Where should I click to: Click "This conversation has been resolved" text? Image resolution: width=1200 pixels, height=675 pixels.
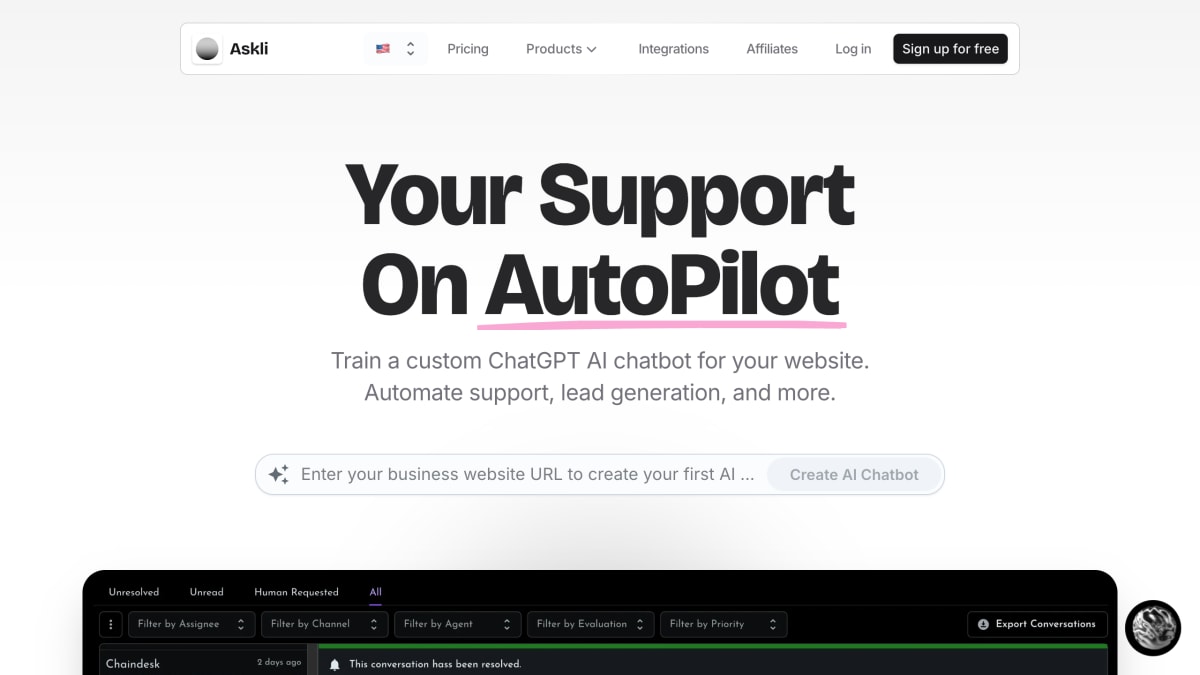(x=435, y=664)
